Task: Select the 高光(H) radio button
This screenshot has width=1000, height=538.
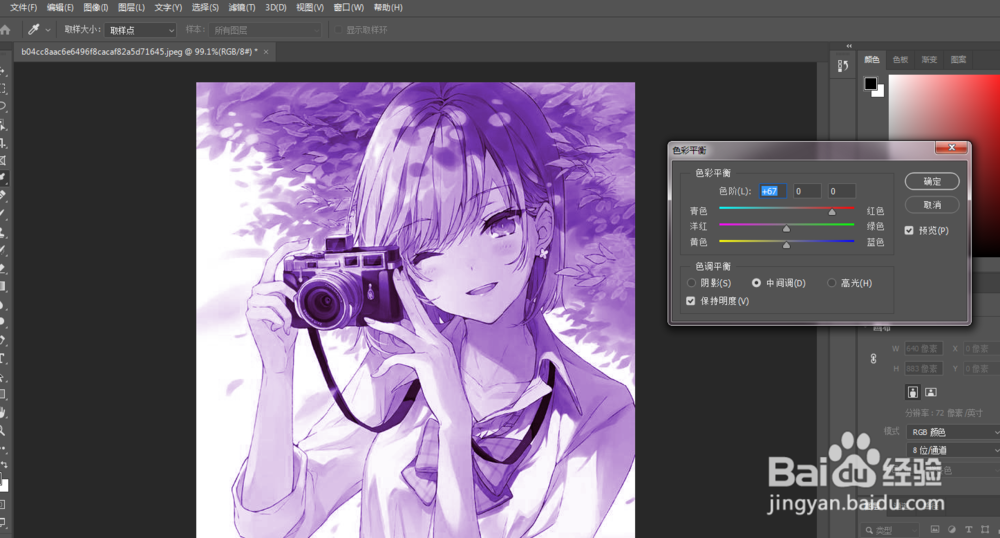Action: (832, 282)
